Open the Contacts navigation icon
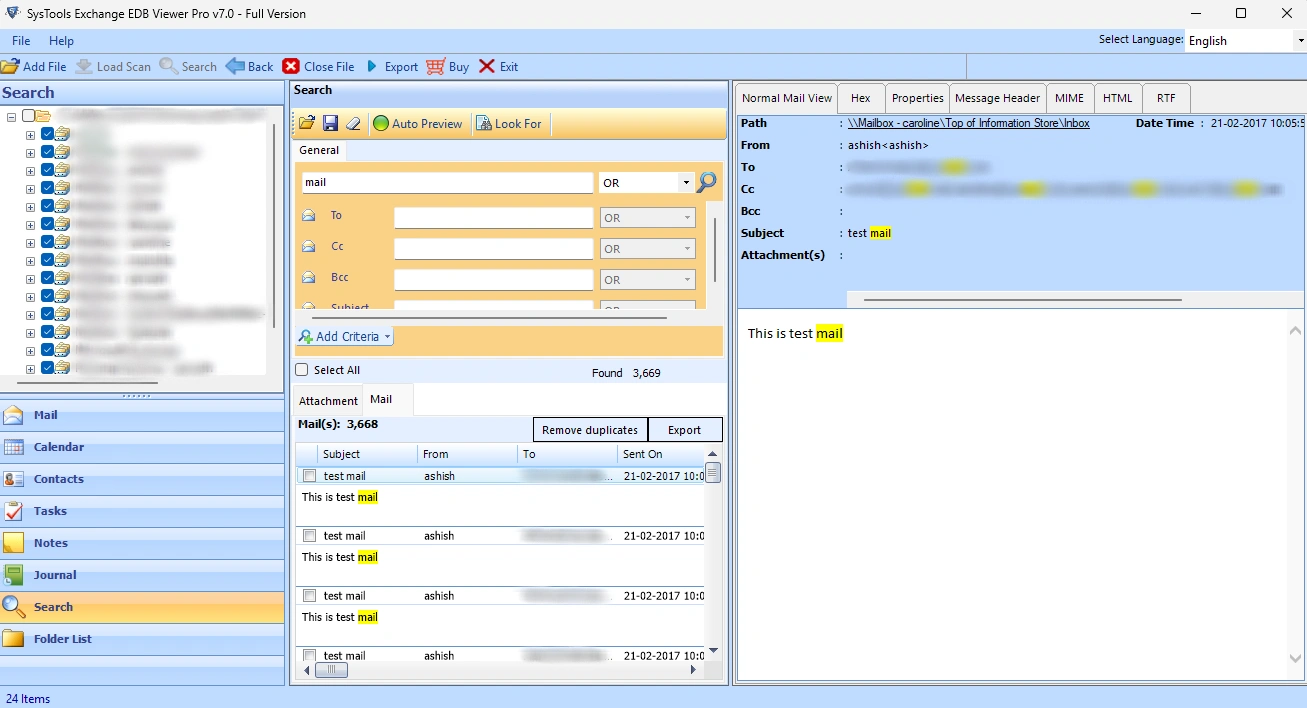1307x708 pixels. 14,479
